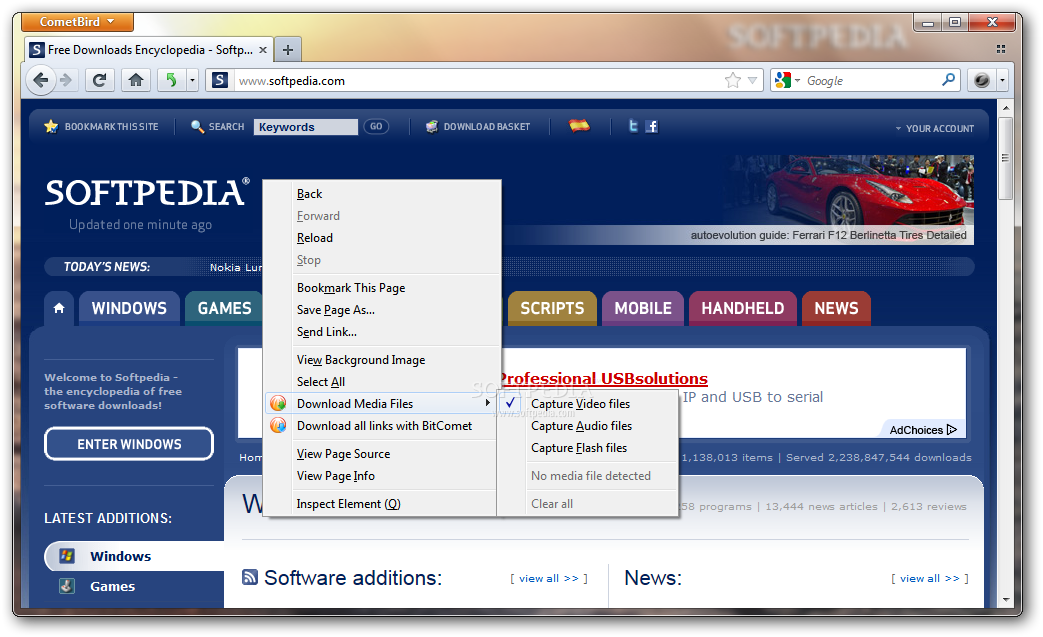Expand YOUR ACCOUNT dropdown
This screenshot has width=1043, height=637.
point(935,128)
